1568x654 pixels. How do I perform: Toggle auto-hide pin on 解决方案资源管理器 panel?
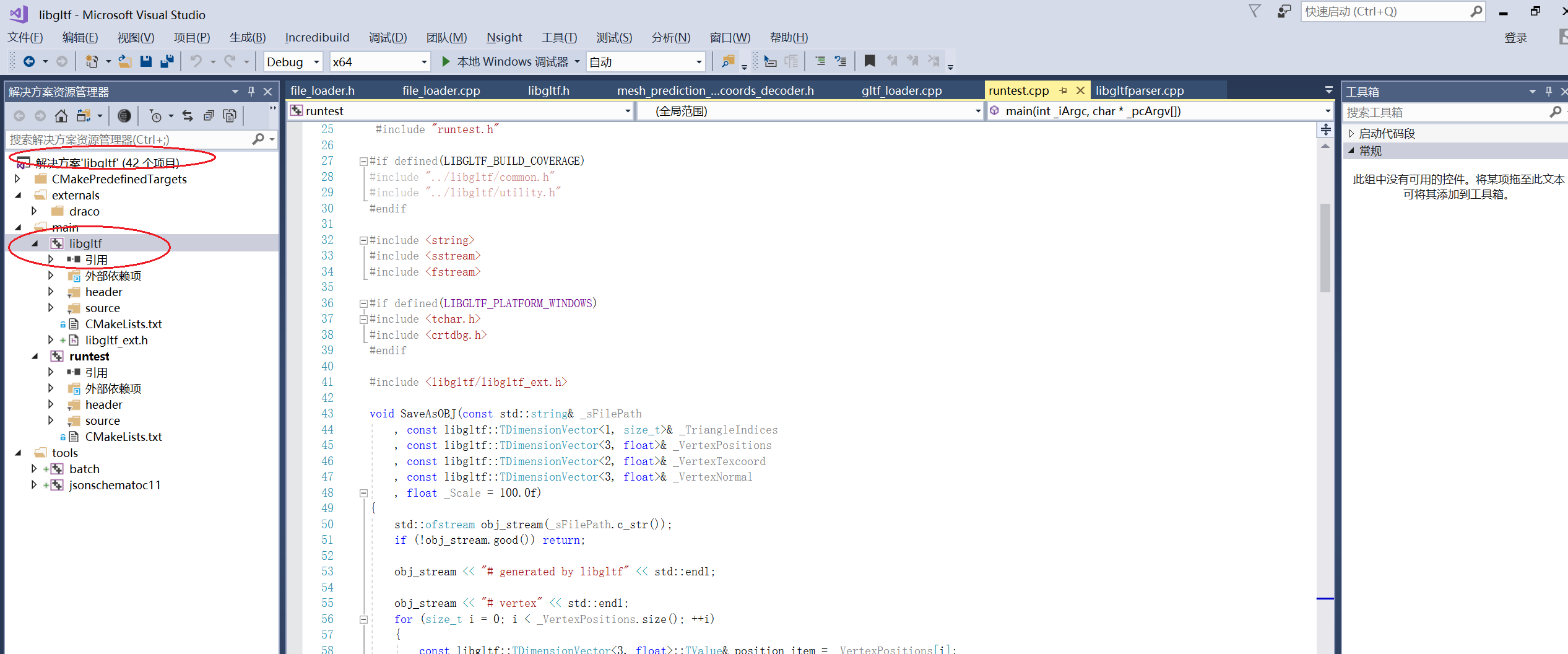pos(251,91)
